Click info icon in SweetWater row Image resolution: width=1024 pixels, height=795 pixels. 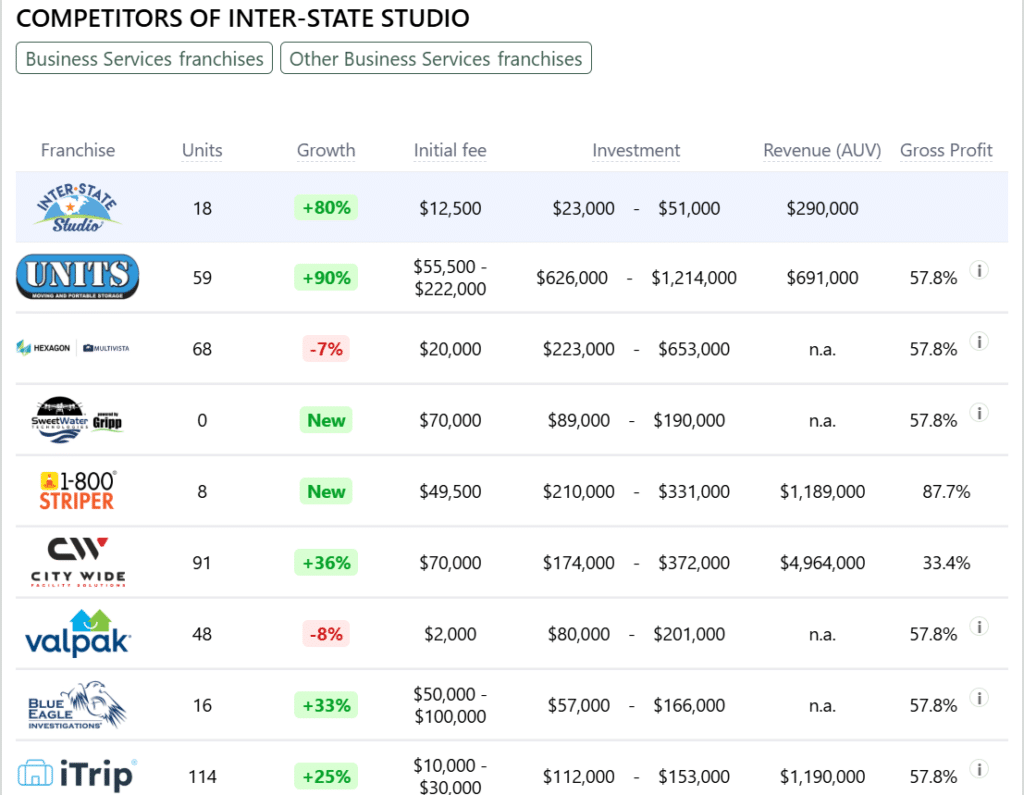click(978, 412)
